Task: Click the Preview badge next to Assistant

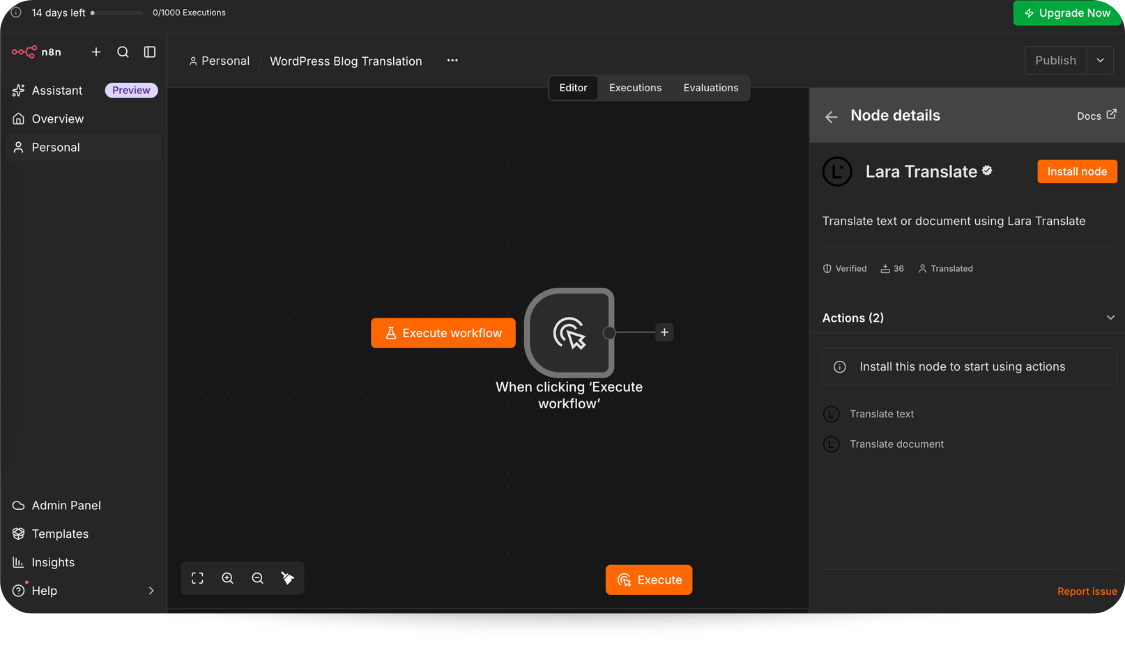Action: (x=131, y=90)
